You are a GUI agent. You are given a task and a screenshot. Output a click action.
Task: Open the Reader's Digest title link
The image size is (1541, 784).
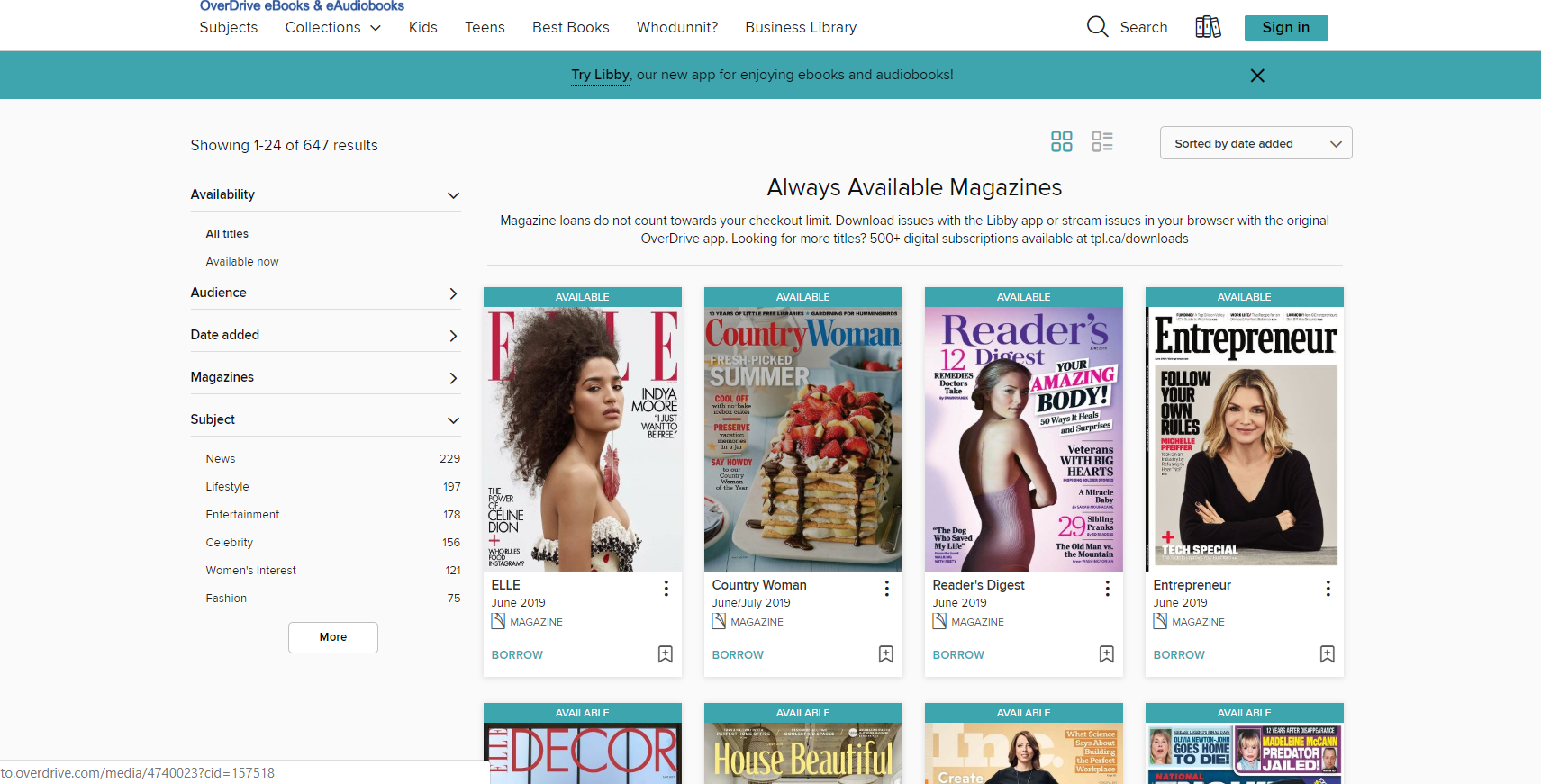click(x=979, y=585)
